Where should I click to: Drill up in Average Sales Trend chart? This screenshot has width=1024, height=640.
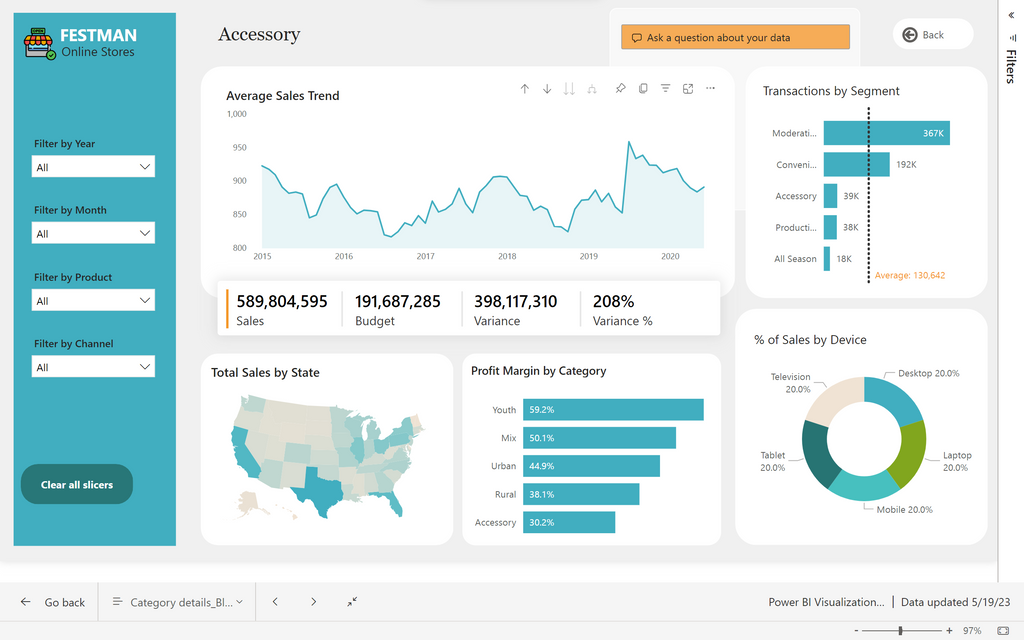point(525,89)
